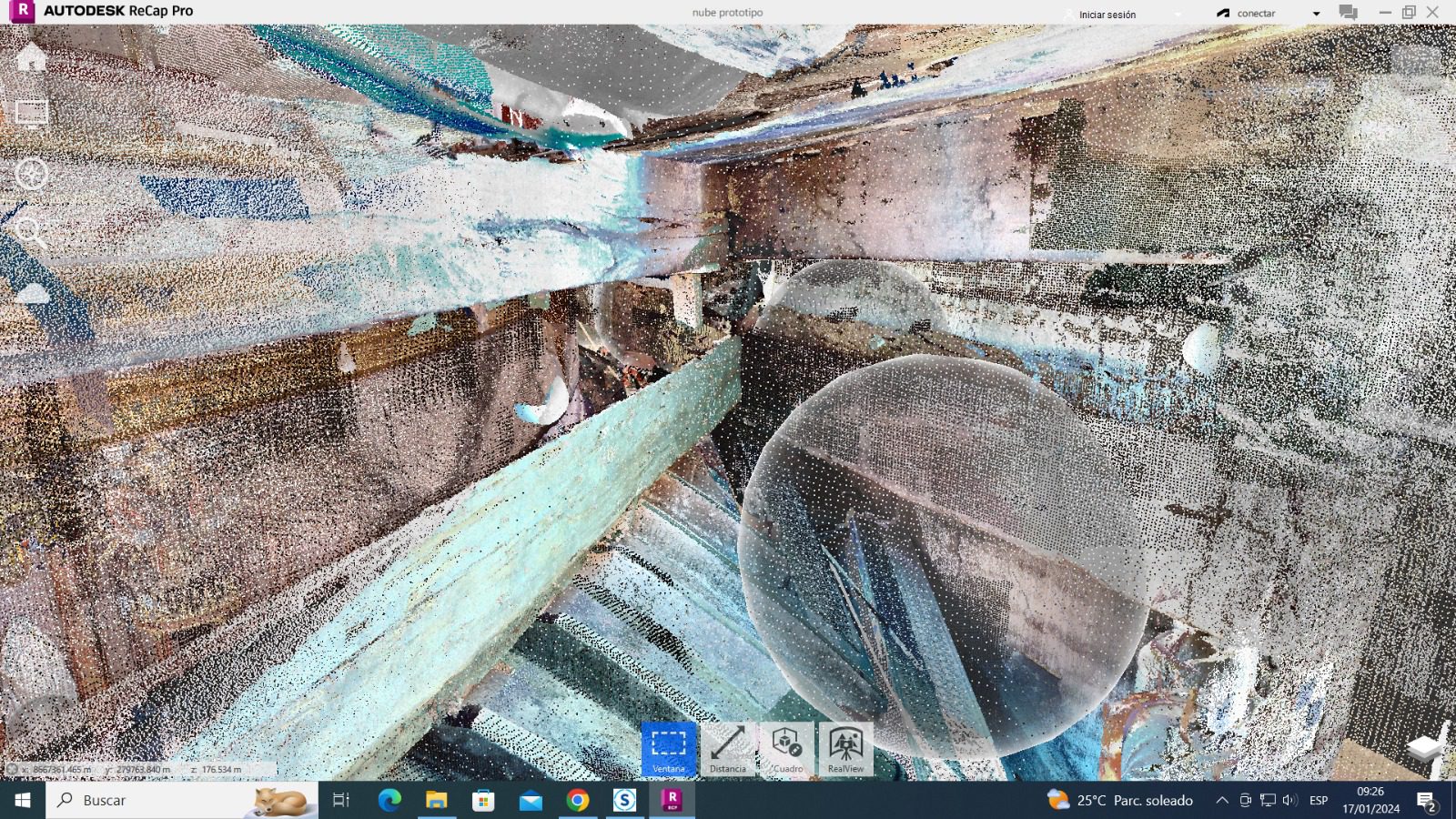Screen dimensions: 1456x819
Task: Click the Autodesk conectar button
Action: coord(1247,14)
